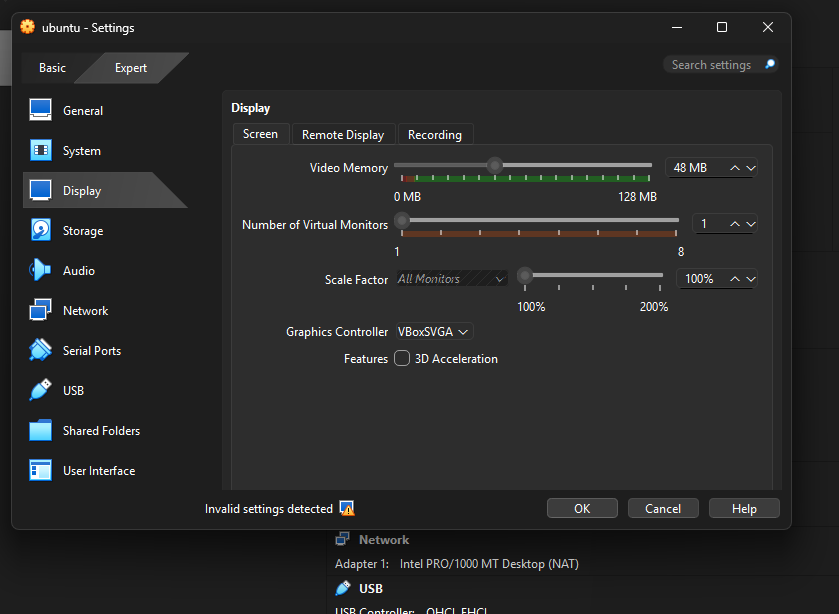Maximize the ubuntu Settings window
This screenshot has height=614, width=839.
pyautogui.click(x=722, y=27)
